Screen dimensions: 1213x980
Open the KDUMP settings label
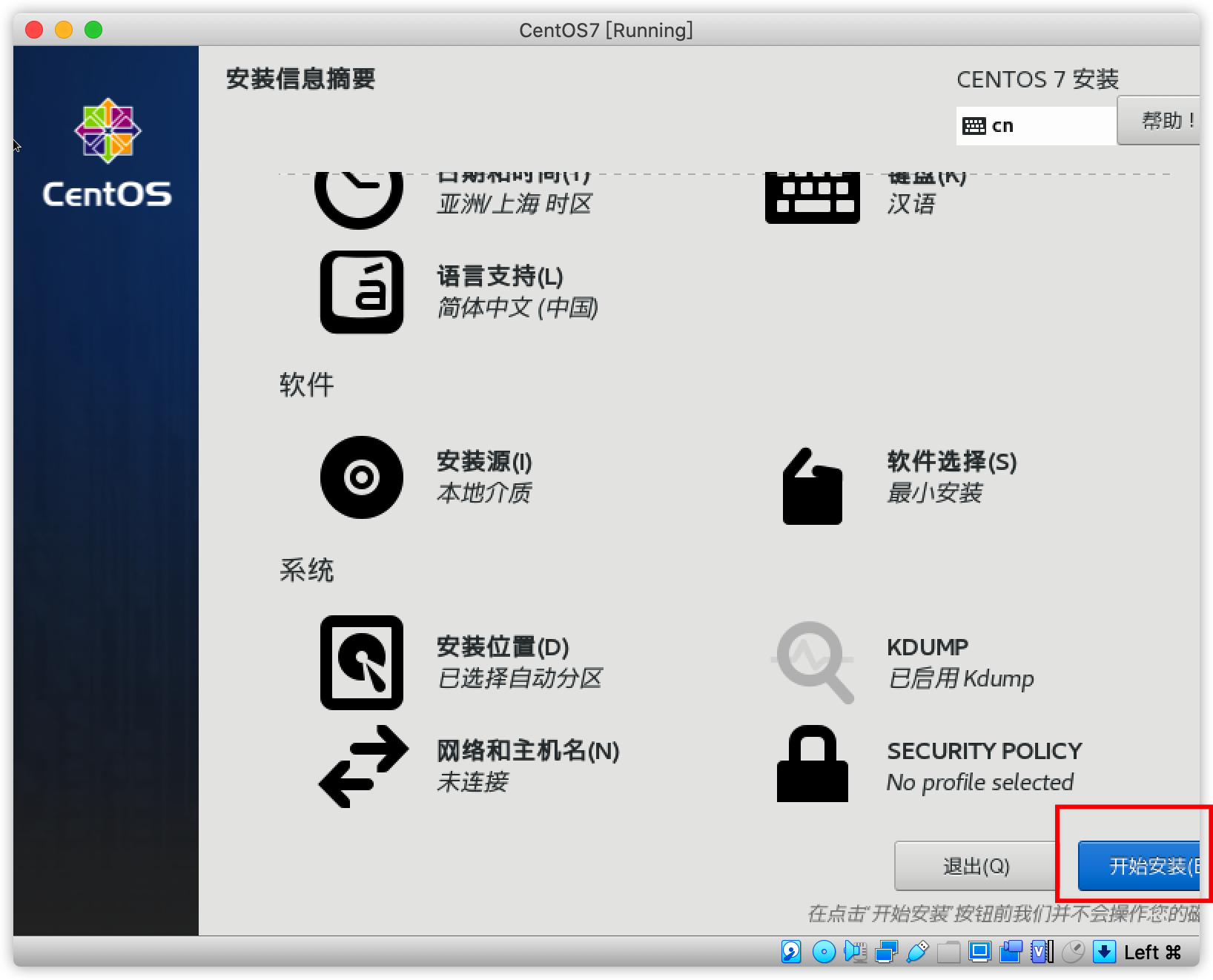(928, 647)
